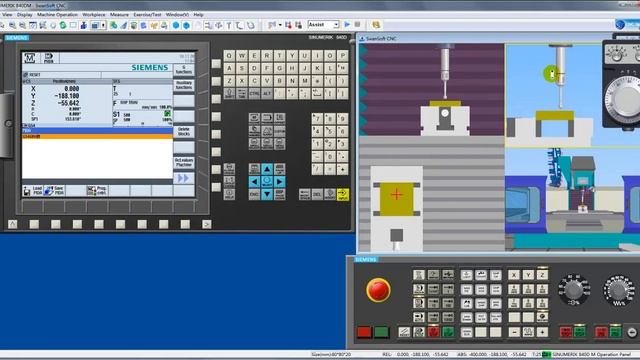
Task: Click the P key on CNC keyboard
Action: click(x=342, y=56)
